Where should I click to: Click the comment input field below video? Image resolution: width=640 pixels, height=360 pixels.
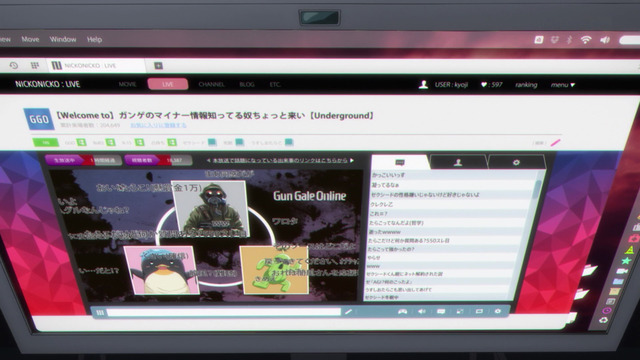[224, 312]
